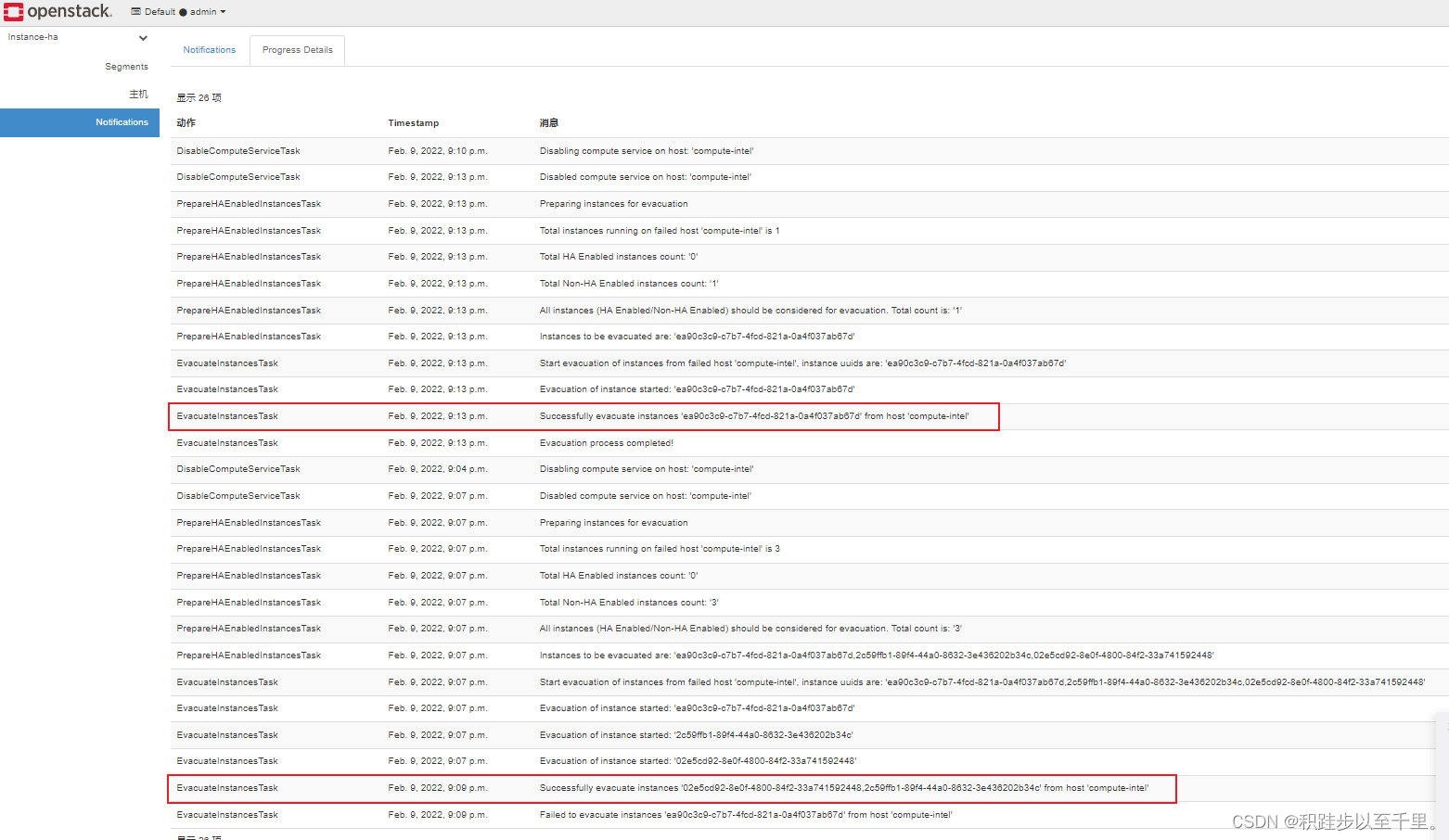
Task: Select 'Disabling compute service' message at 9:04 p.m.
Action: click(647, 469)
